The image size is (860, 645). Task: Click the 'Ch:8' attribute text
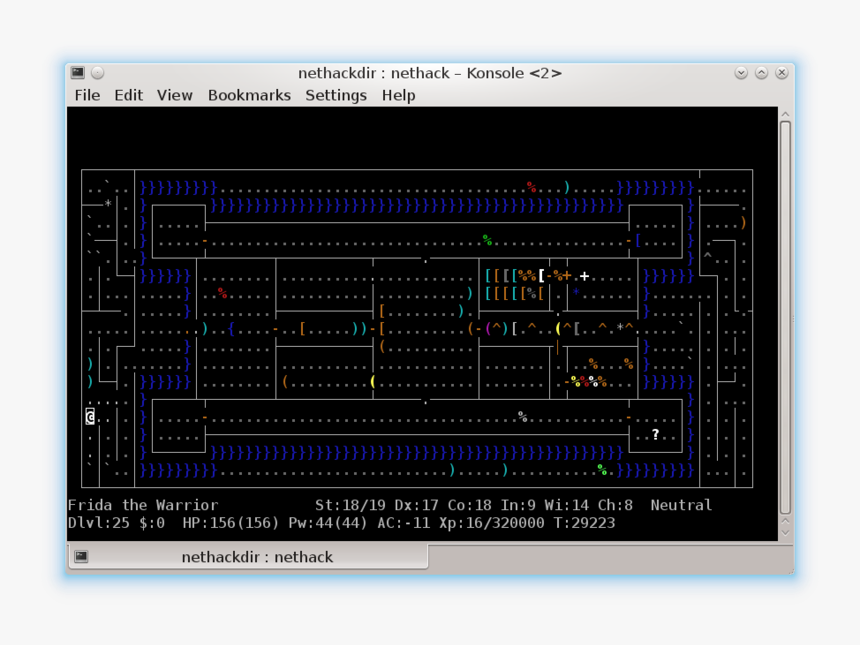[615, 505]
